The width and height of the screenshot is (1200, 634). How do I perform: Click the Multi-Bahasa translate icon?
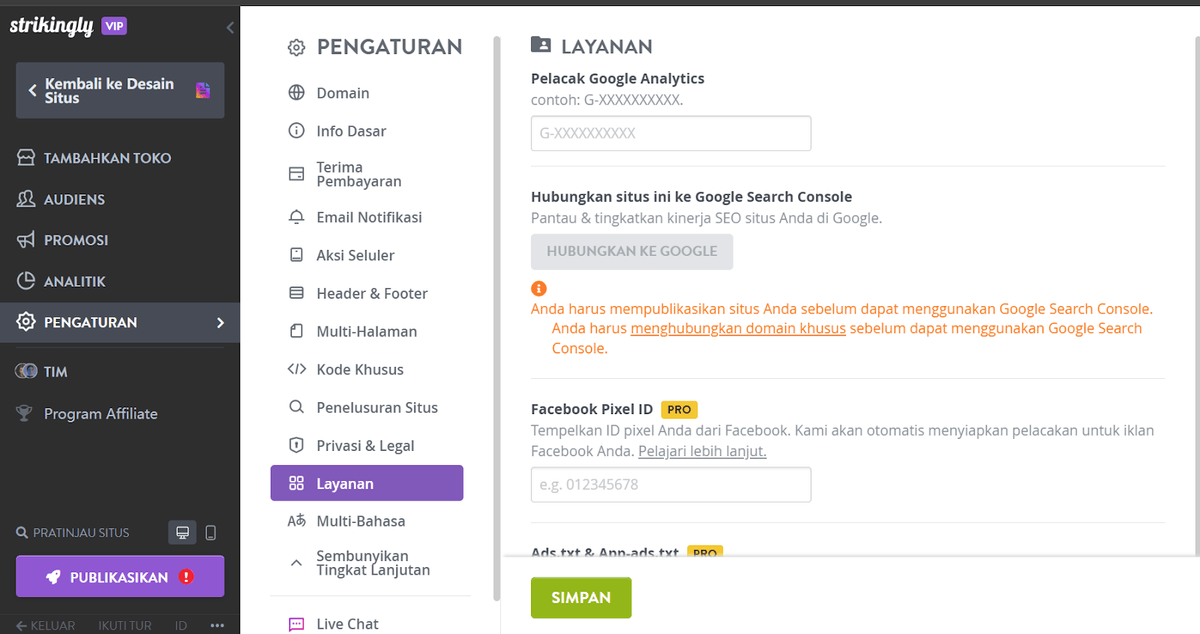(x=296, y=521)
